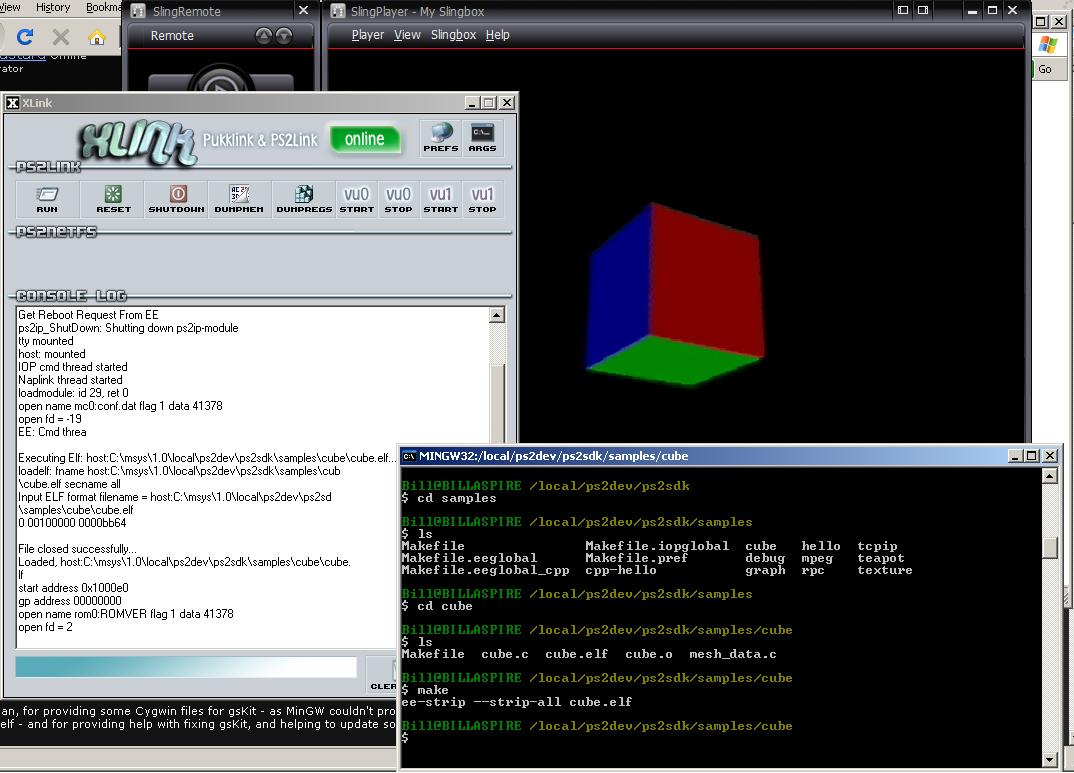1074x773 pixels.
Task: Click the SlingRemote down arrow button
Action: (x=284, y=36)
